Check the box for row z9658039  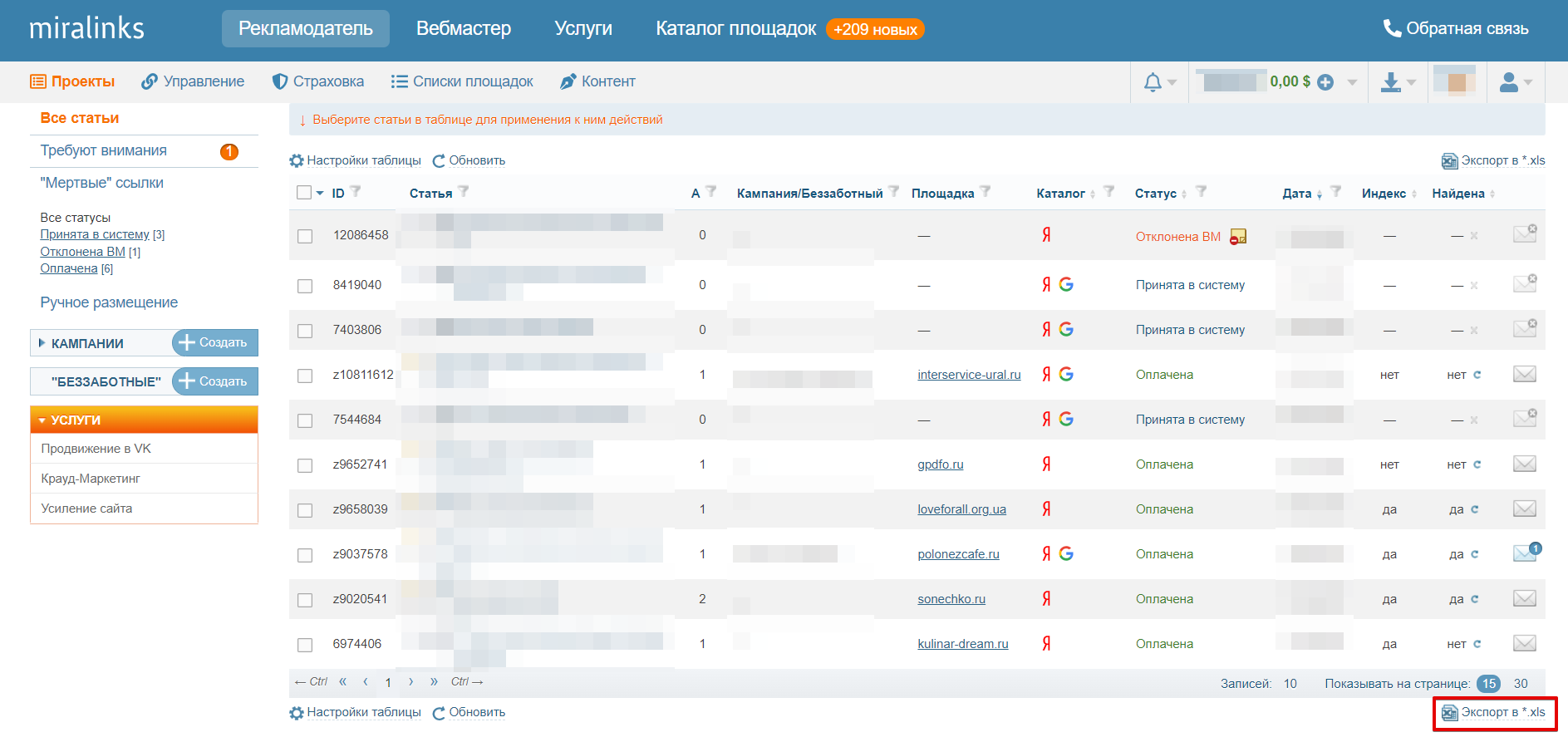coord(305,511)
